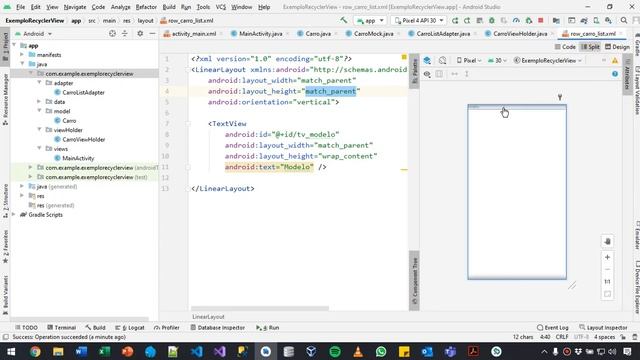Open the Event Log

(552, 327)
